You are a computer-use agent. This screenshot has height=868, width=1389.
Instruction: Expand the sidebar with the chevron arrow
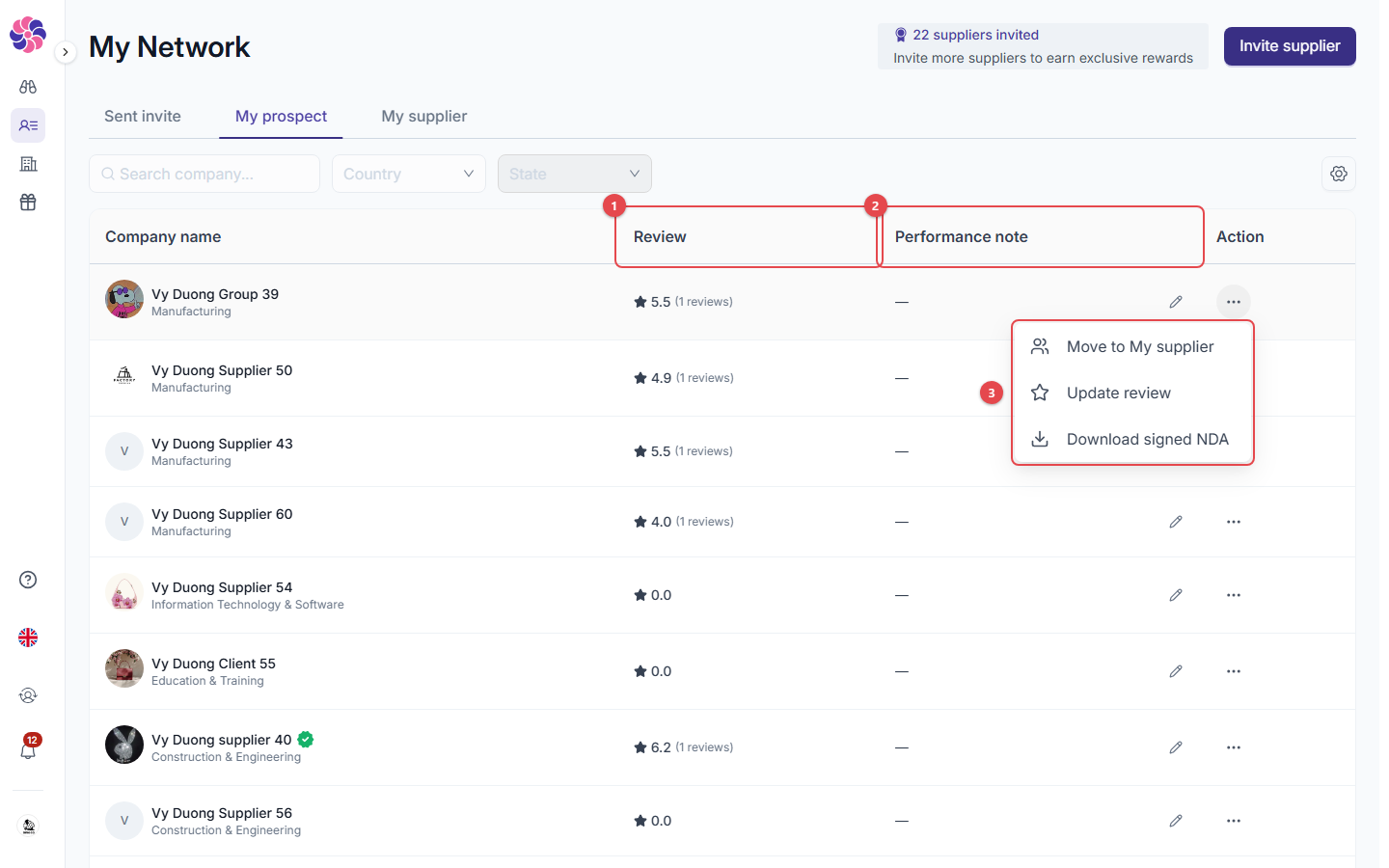pyautogui.click(x=65, y=52)
